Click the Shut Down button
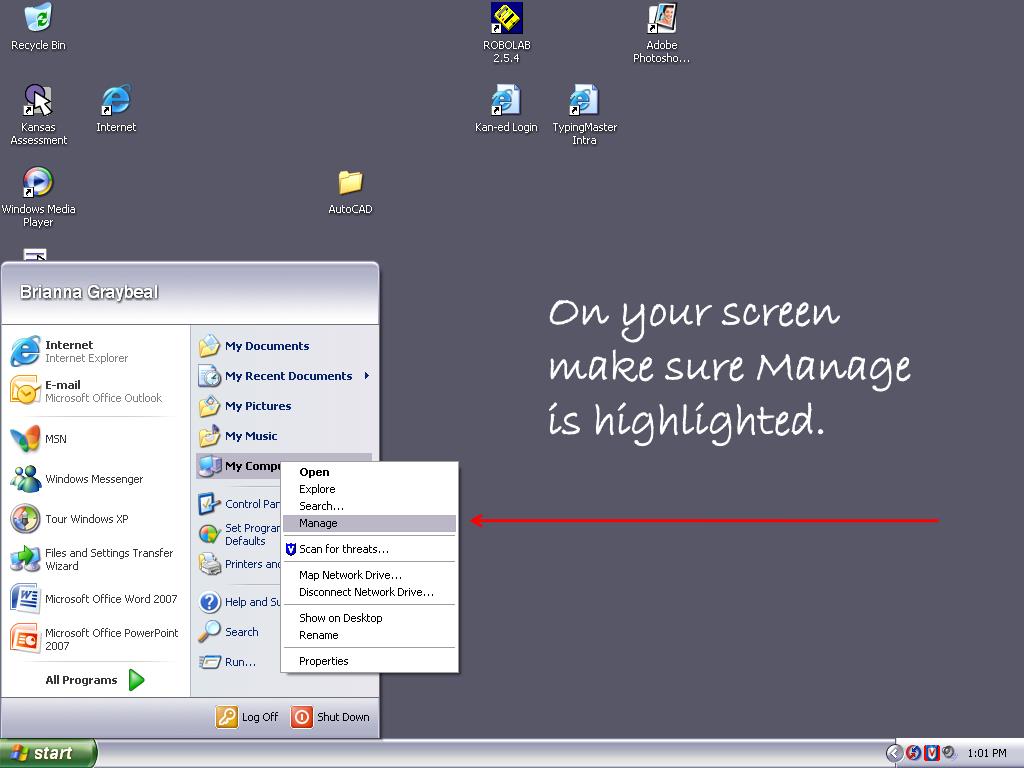 [x=330, y=717]
